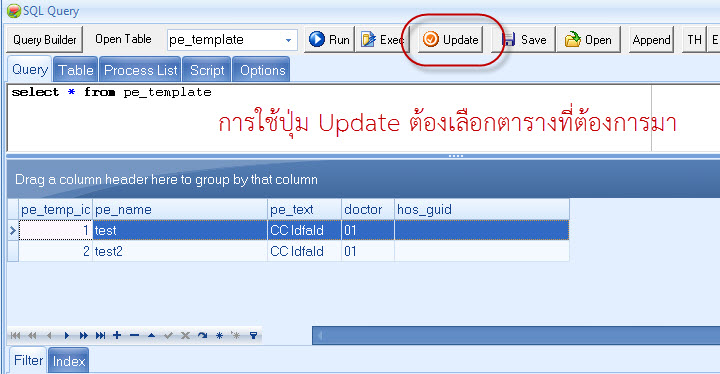Jump to last record navigator icon
This screenshot has width=720, height=374.
101,335
